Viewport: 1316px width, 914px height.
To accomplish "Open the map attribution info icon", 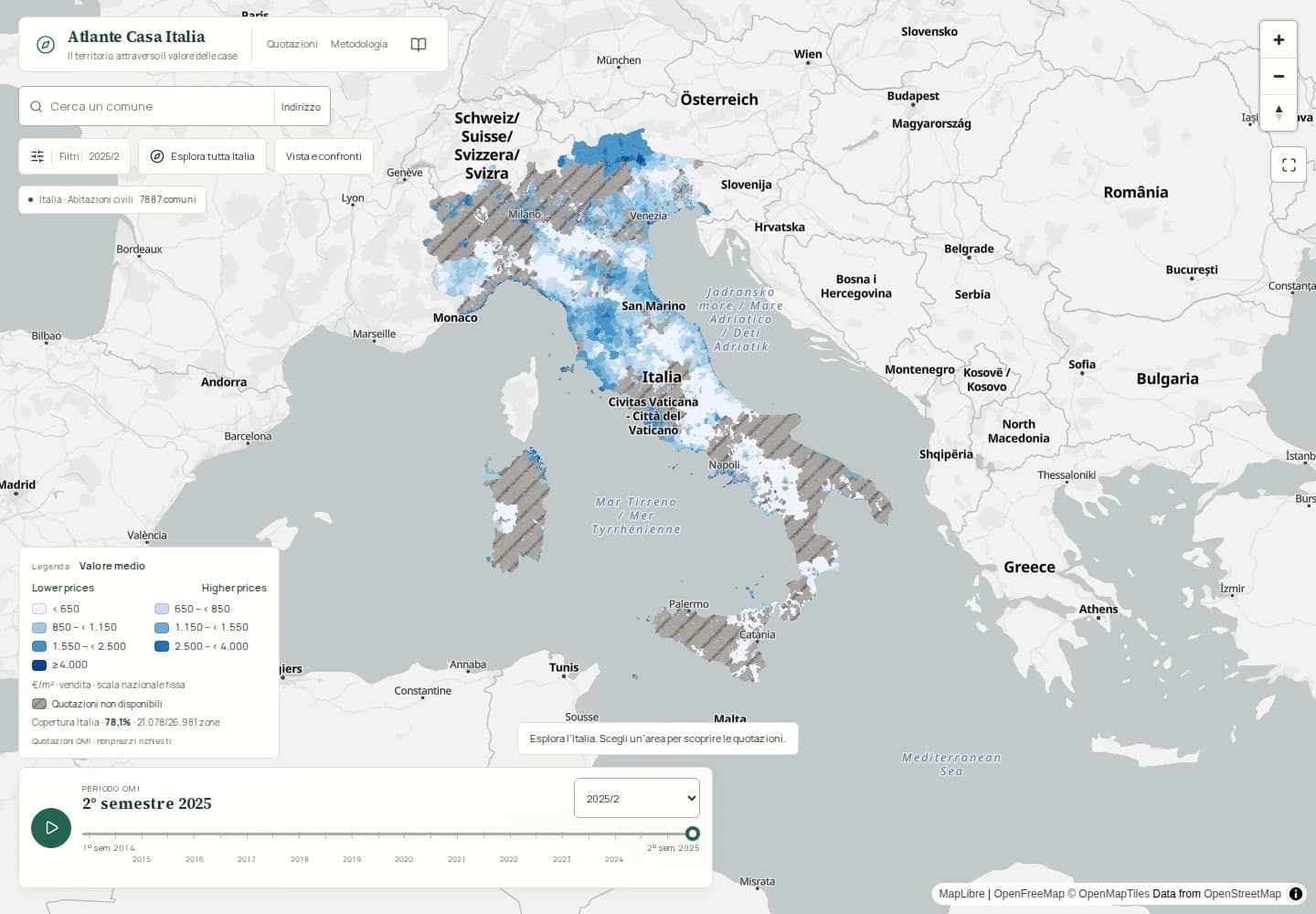I will [x=1296, y=894].
